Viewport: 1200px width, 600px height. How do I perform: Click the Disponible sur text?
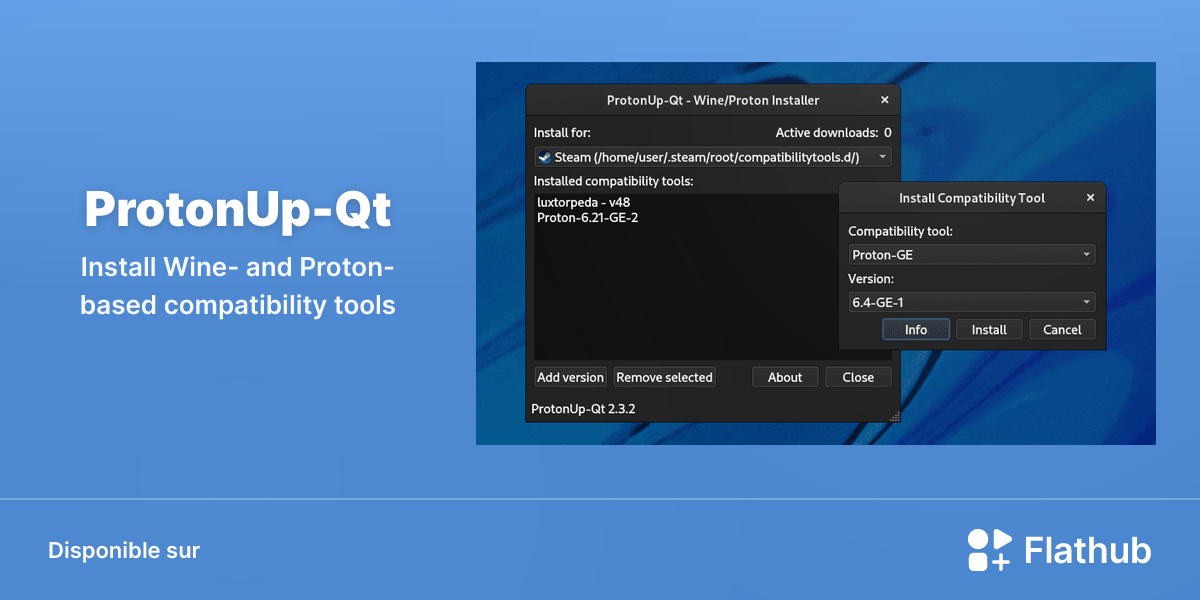[x=124, y=550]
